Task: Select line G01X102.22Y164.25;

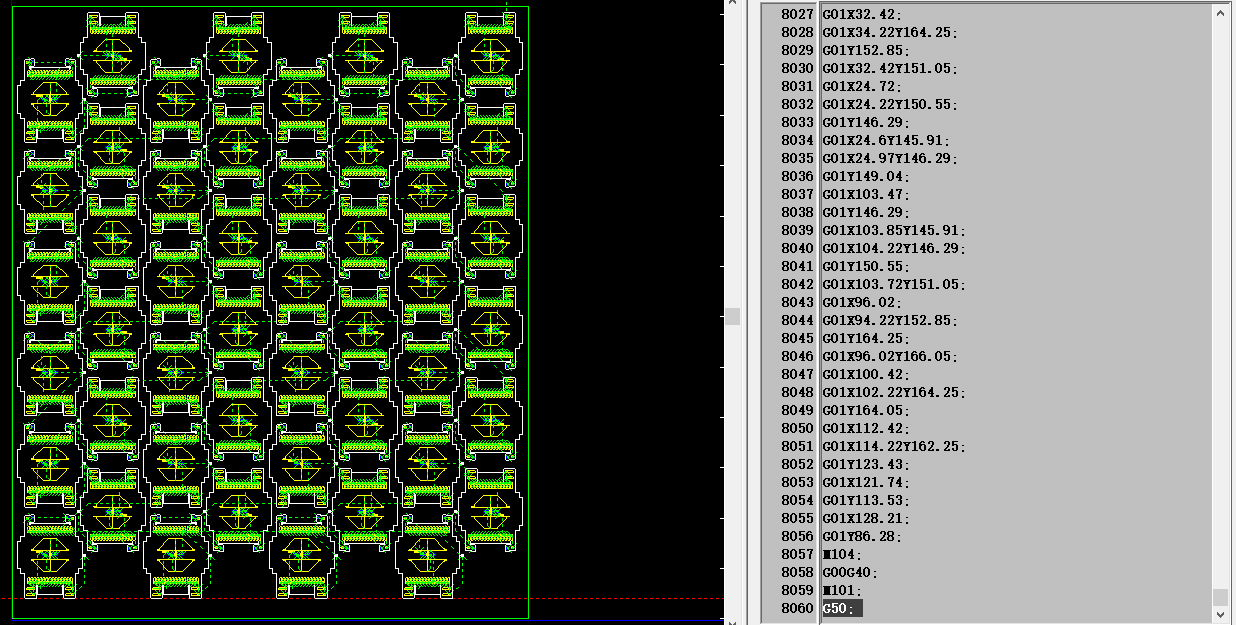Action: click(894, 393)
